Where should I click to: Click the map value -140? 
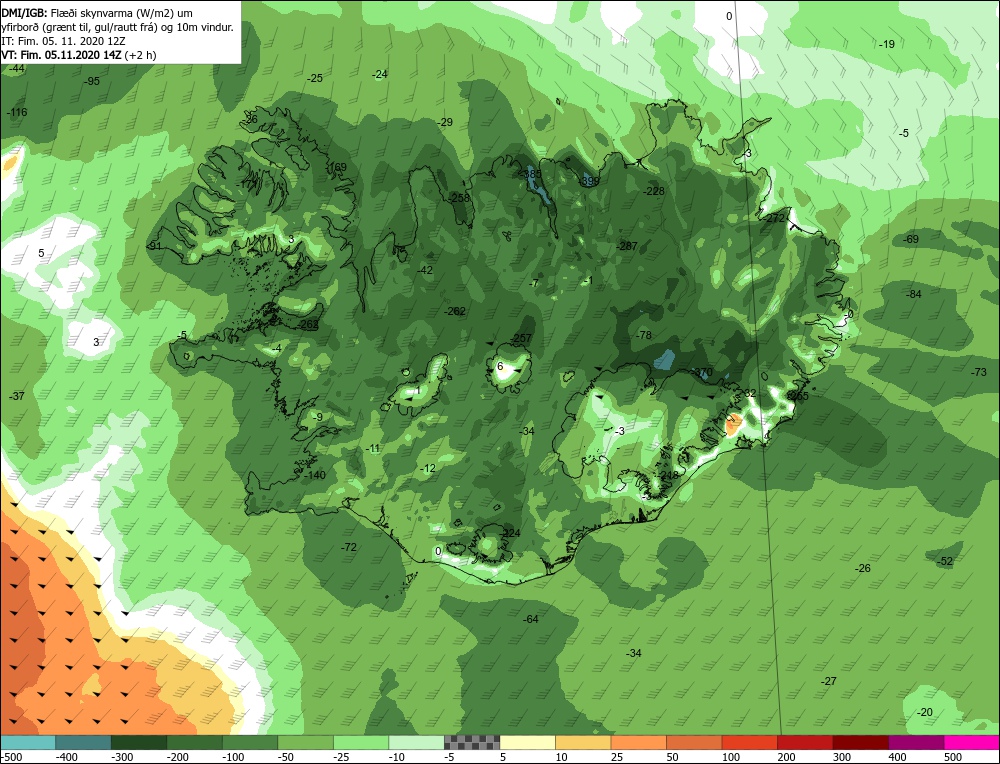[314, 475]
